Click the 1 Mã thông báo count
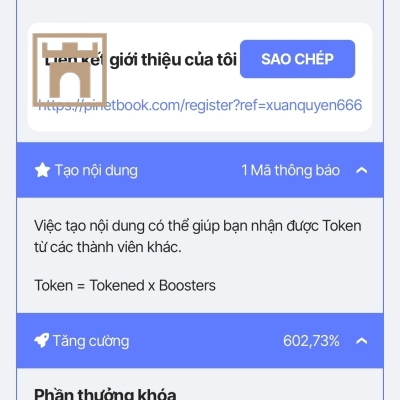The image size is (400, 400). (x=290, y=170)
